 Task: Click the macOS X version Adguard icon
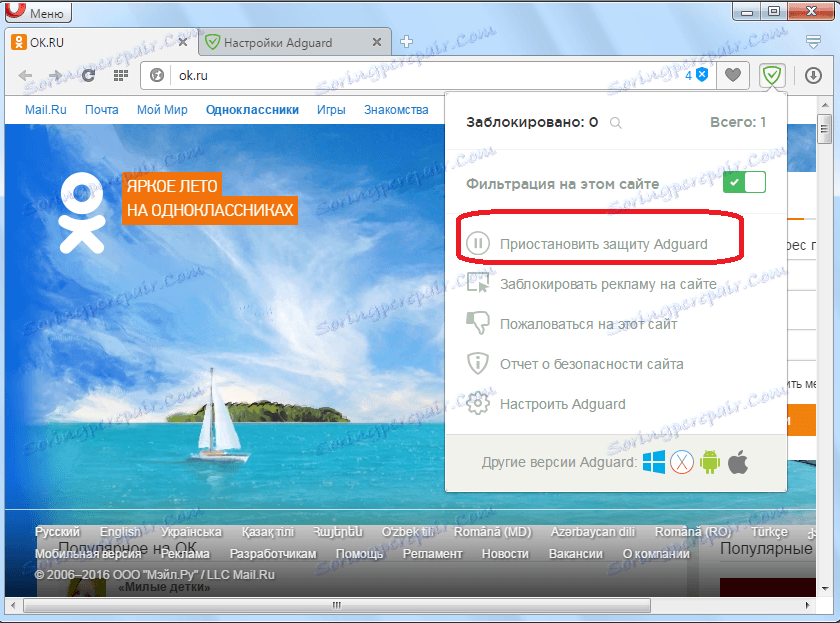pos(682,462)
